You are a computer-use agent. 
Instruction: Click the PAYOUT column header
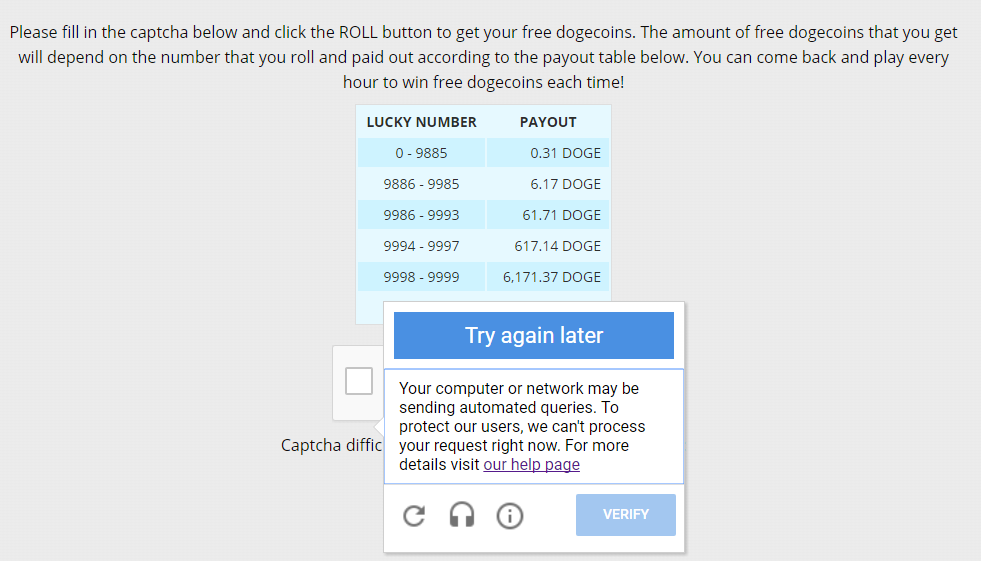(548, 122)
